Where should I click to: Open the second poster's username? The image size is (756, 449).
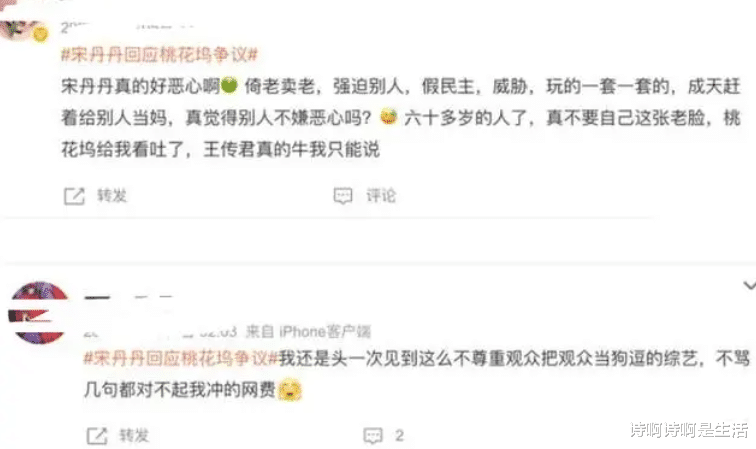(x=128, y=298)
